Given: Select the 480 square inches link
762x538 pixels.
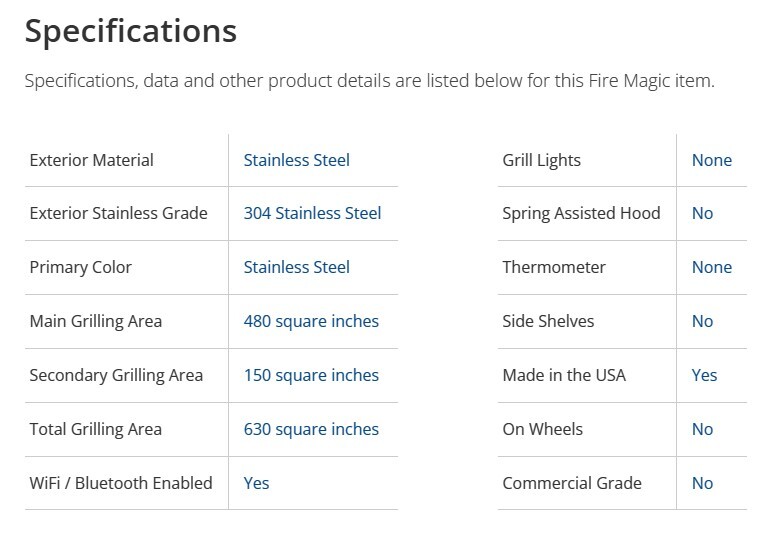Looking at the screenshot, I should [x=311, y=321].
